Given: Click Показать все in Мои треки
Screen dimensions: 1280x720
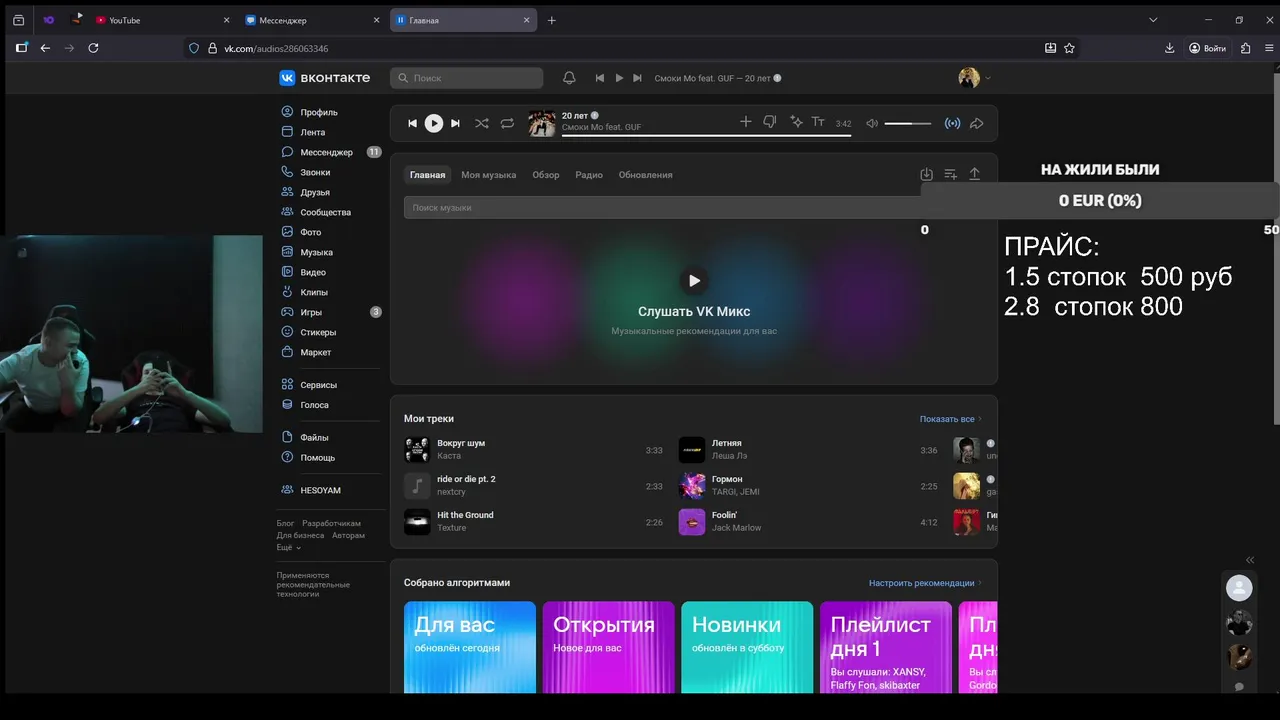Looking at the screenshot, I should click(x=950, y=419).
